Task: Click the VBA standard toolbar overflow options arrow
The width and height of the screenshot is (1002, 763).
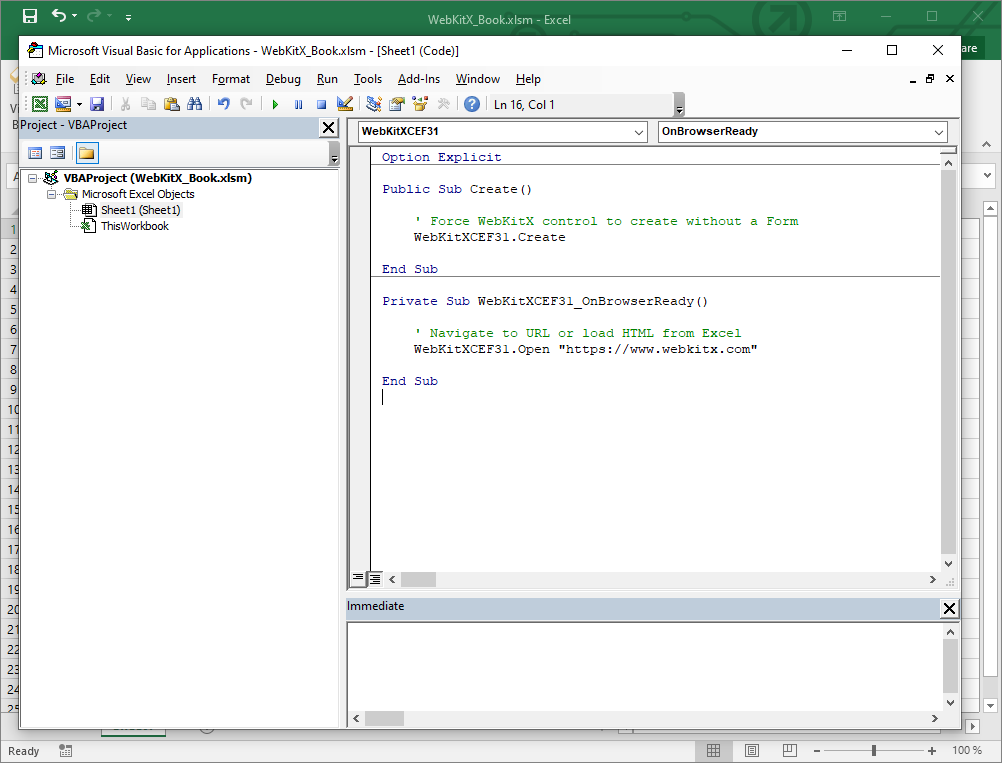Action: pyautogui.click(x=679, y=105)
